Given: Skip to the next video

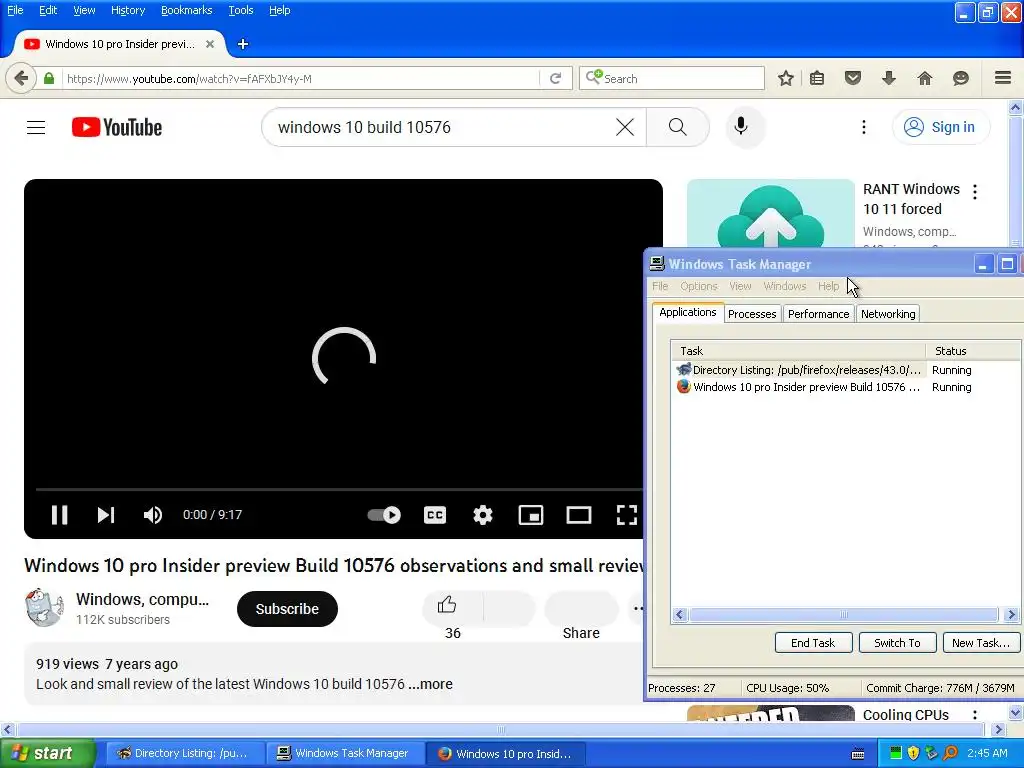Looking at the screenshot, I should (x=106, y=515).
